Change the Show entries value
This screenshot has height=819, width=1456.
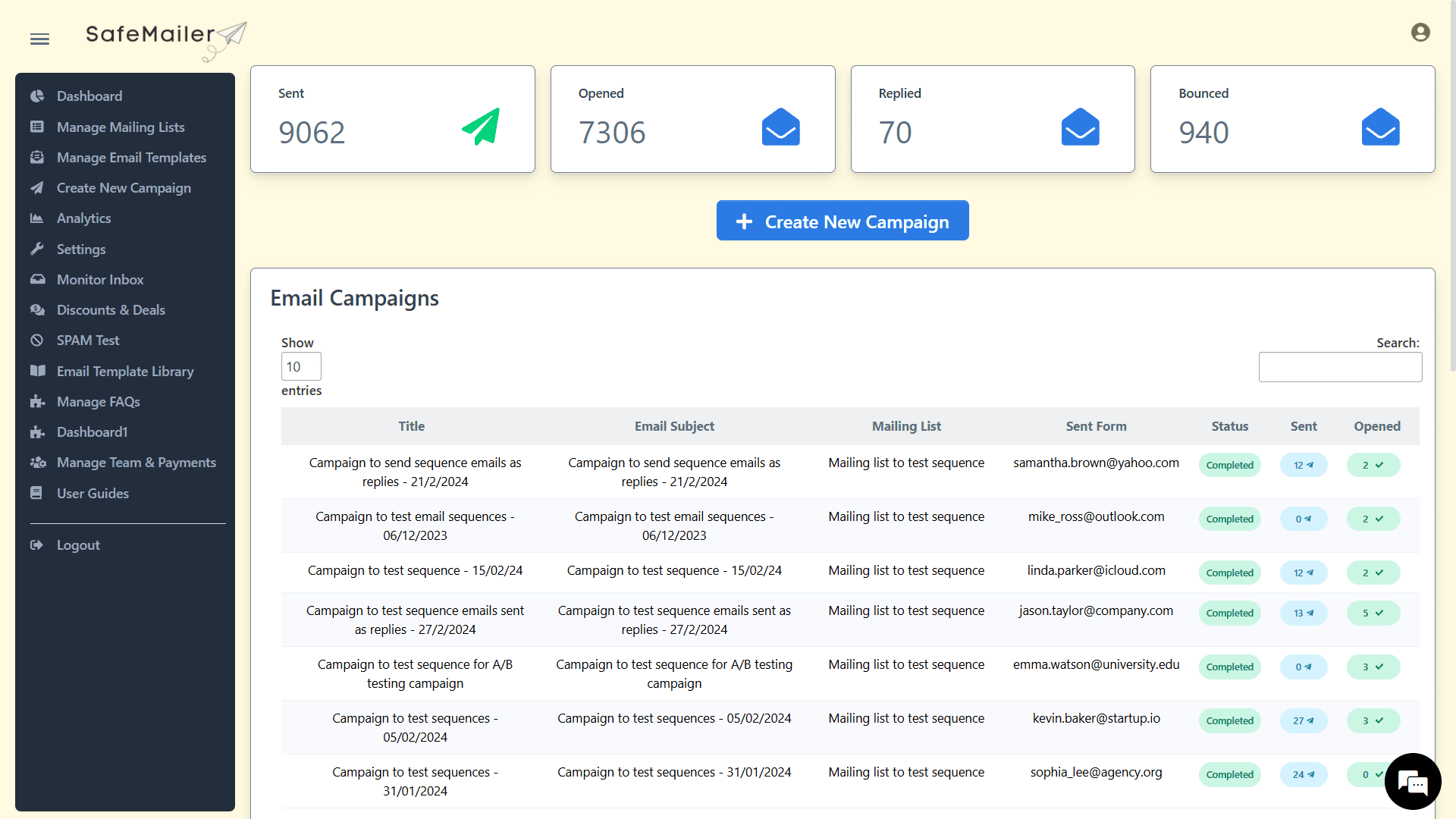click(300, 366)
